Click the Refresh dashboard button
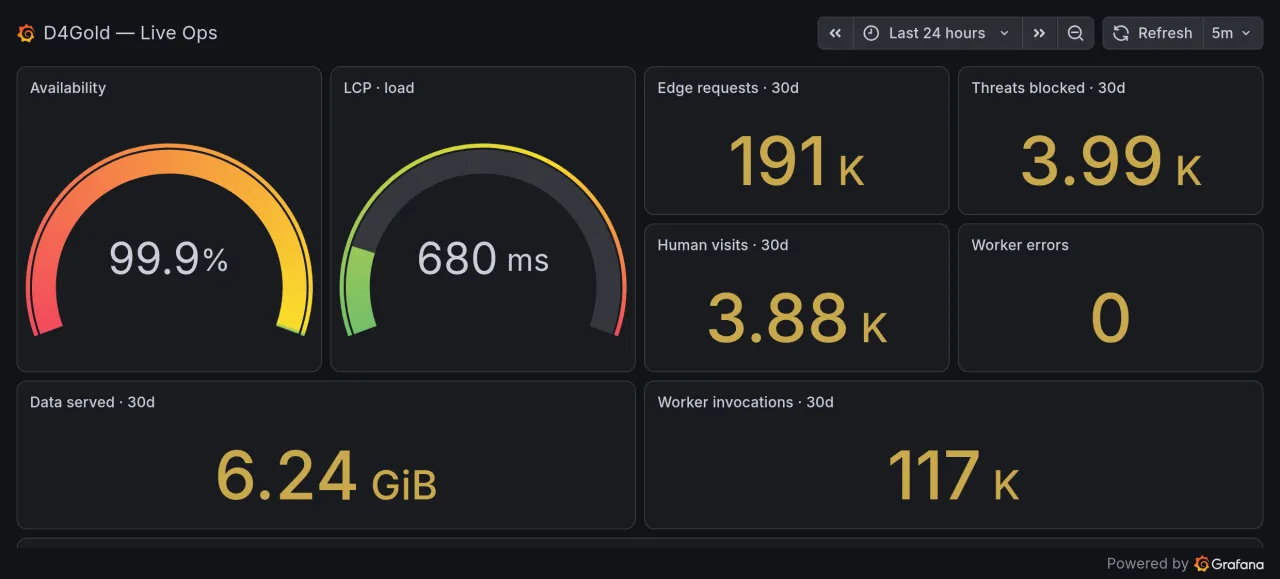Viewport: 1280px width, 579px height. (x=1153, y=33)
